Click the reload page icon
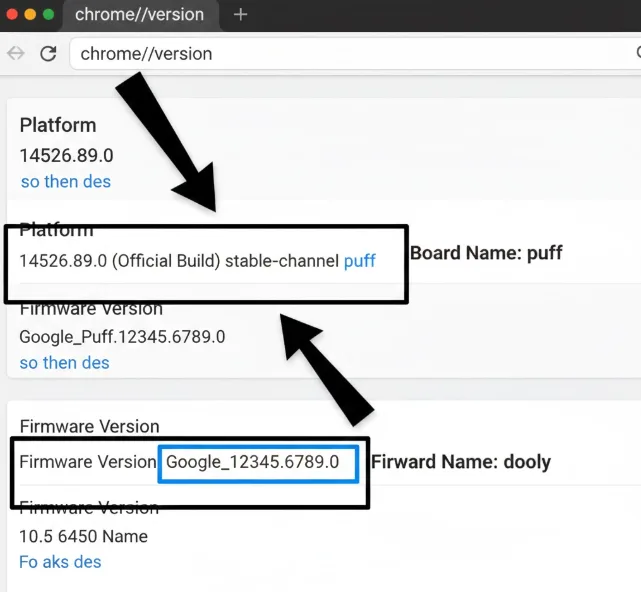Image resolution: width=641 pixels, height=592 pixels. click(48, 54)
